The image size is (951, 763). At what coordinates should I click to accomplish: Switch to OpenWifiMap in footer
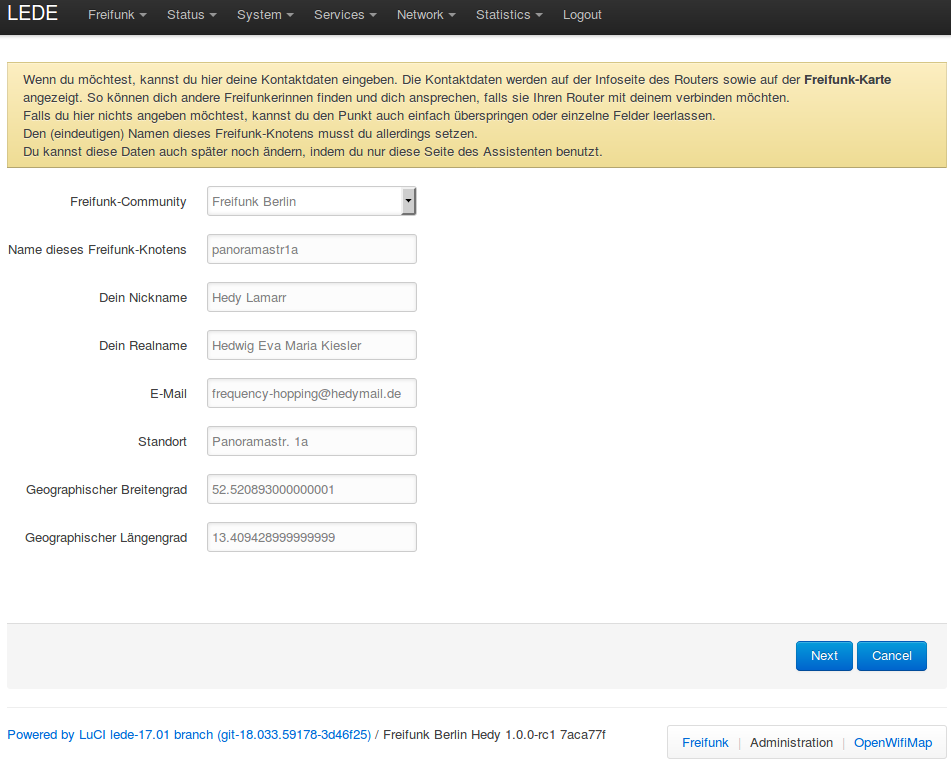[x=892, y=743]
